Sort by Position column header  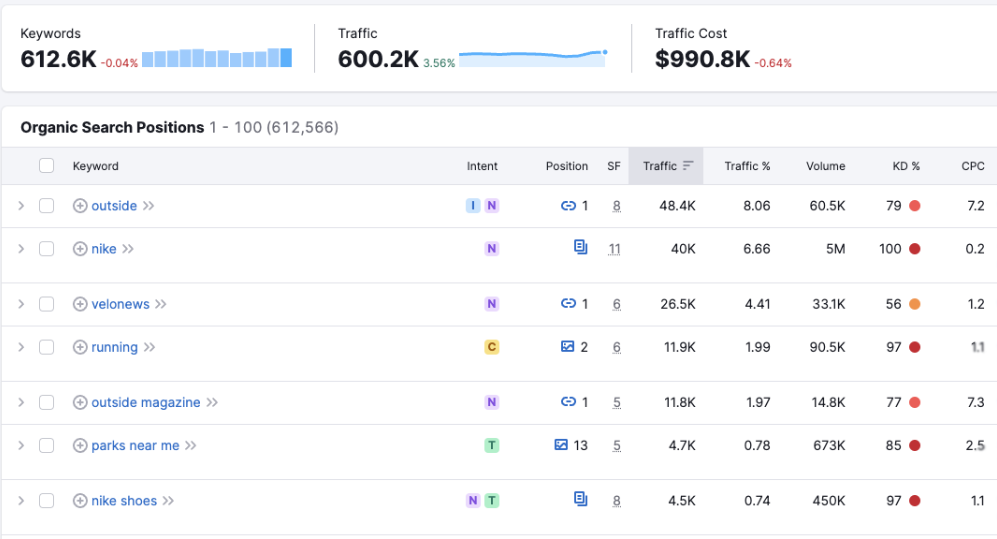point(567,166)
